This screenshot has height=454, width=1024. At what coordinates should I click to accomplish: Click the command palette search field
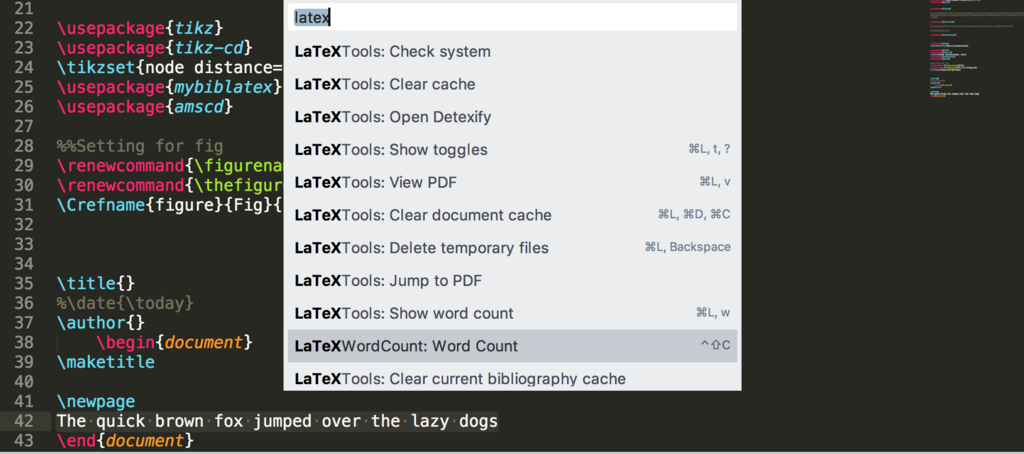point(512,17)
